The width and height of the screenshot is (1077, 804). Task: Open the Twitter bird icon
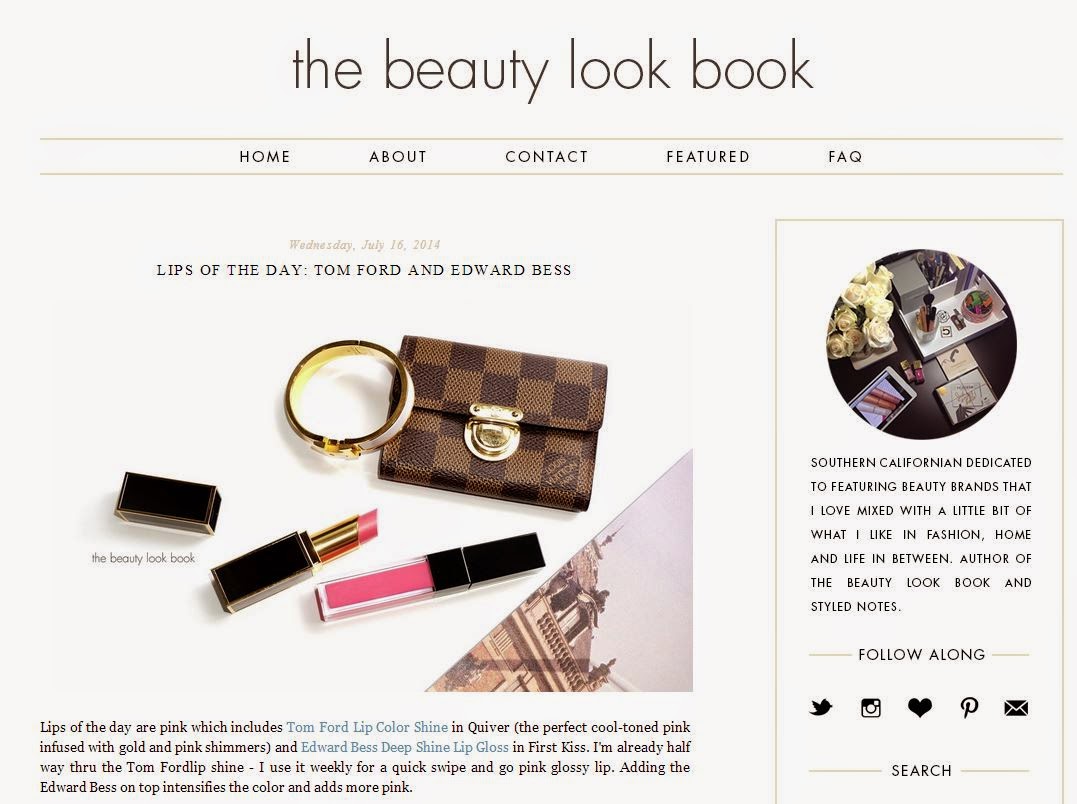coord(821,707)
